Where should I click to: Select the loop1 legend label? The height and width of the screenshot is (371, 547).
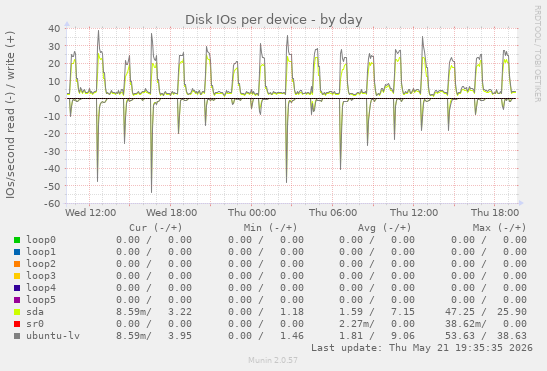pyautogui.click(x=41, y=252)
